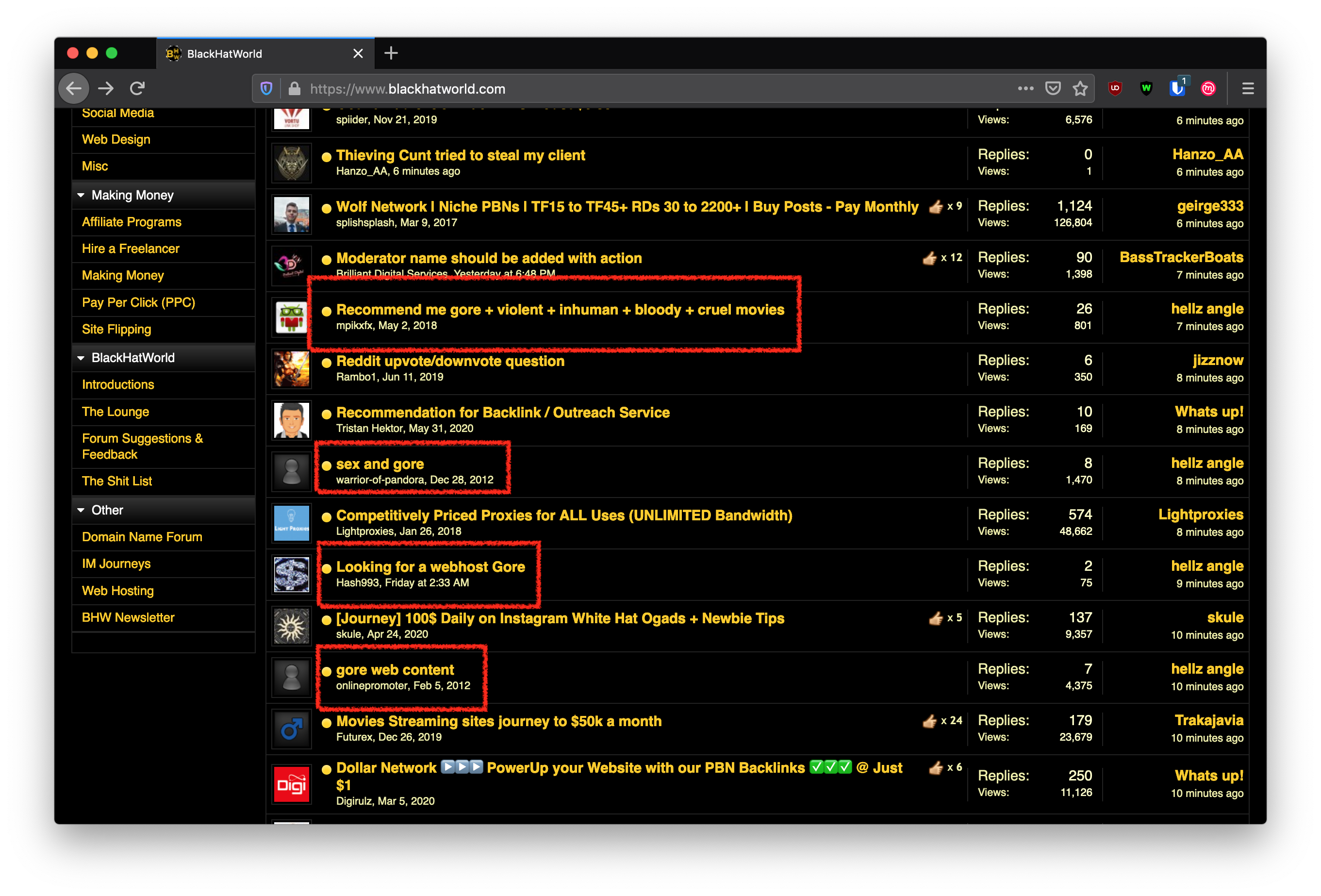Open Hire a Freelancer section
This screenshot has width=1321, height=896.
[x=130, y=249]
